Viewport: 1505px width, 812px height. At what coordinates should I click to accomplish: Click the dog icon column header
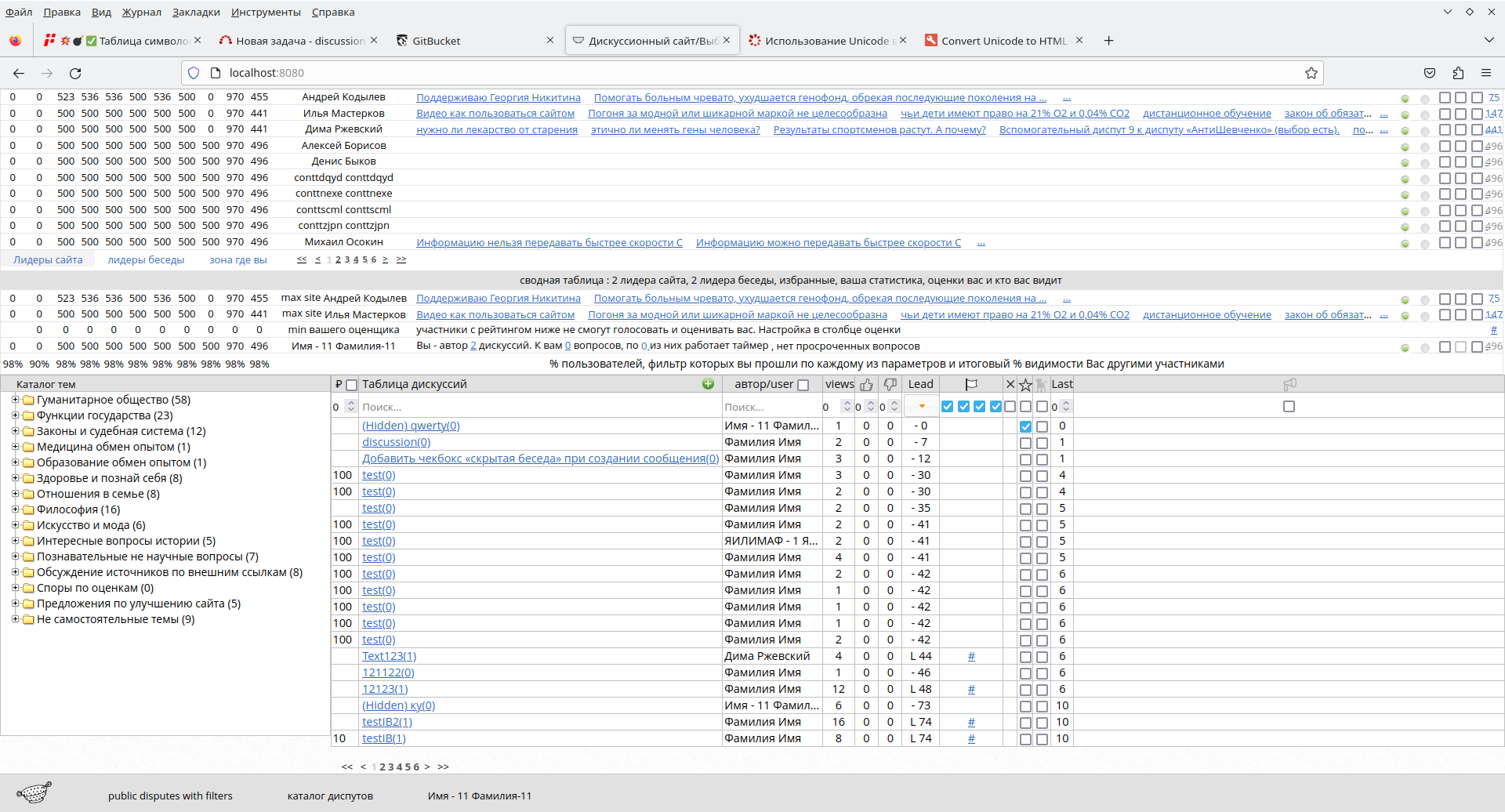tap(1041, 384)
